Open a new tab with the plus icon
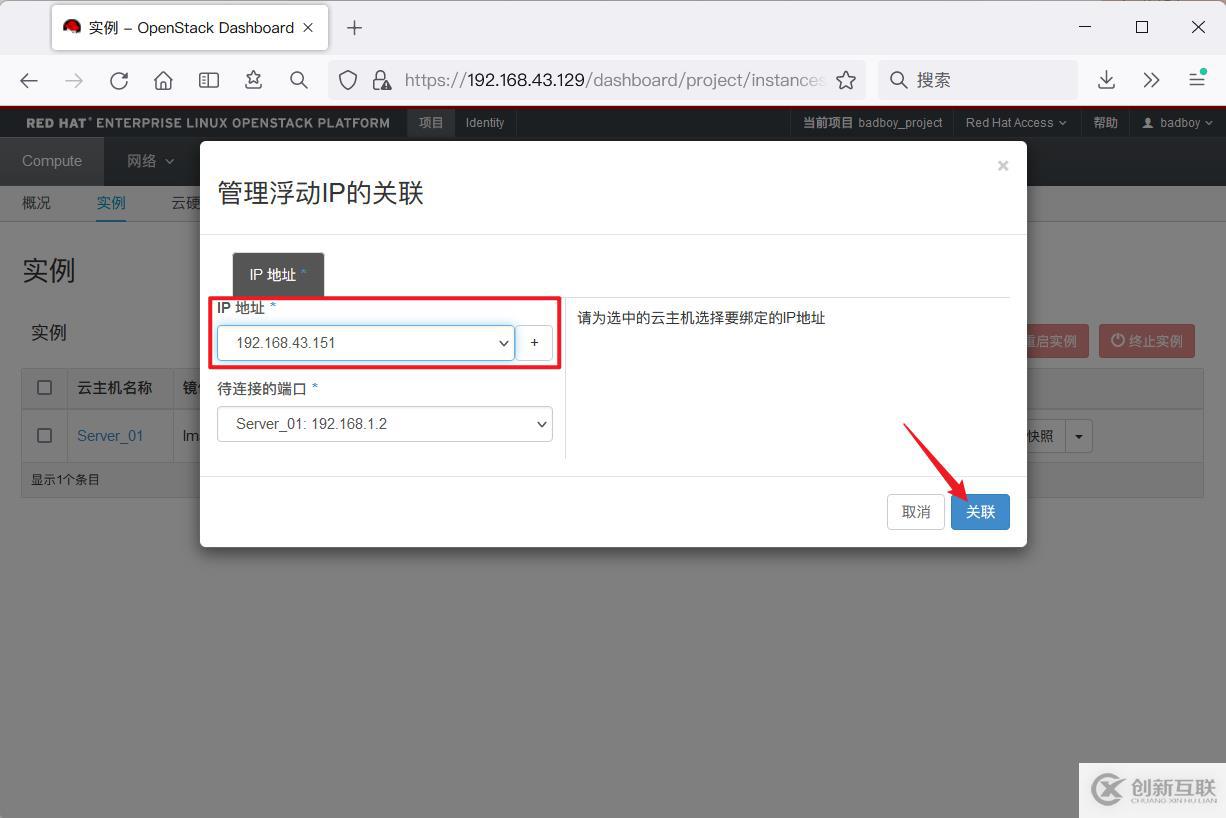The width and height of the screenshot is (1226, 818). tap(354, 28)
